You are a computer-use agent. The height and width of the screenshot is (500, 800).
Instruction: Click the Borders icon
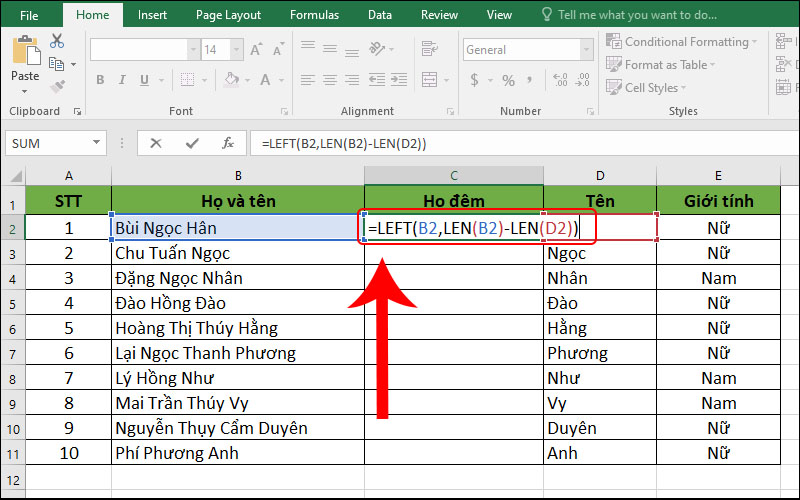[187, 80]
